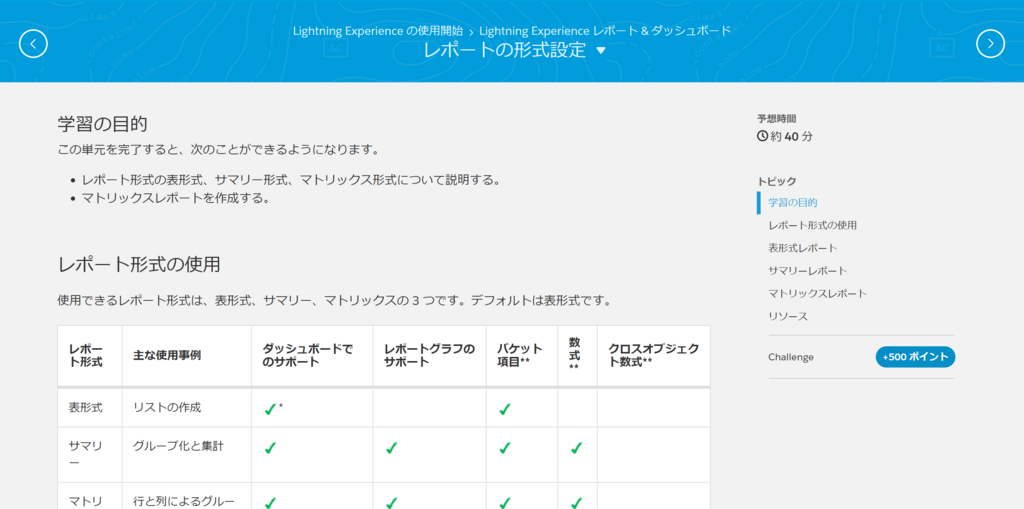
Task: Go to previous unit with left arrow
Action: tap(33, 44)
